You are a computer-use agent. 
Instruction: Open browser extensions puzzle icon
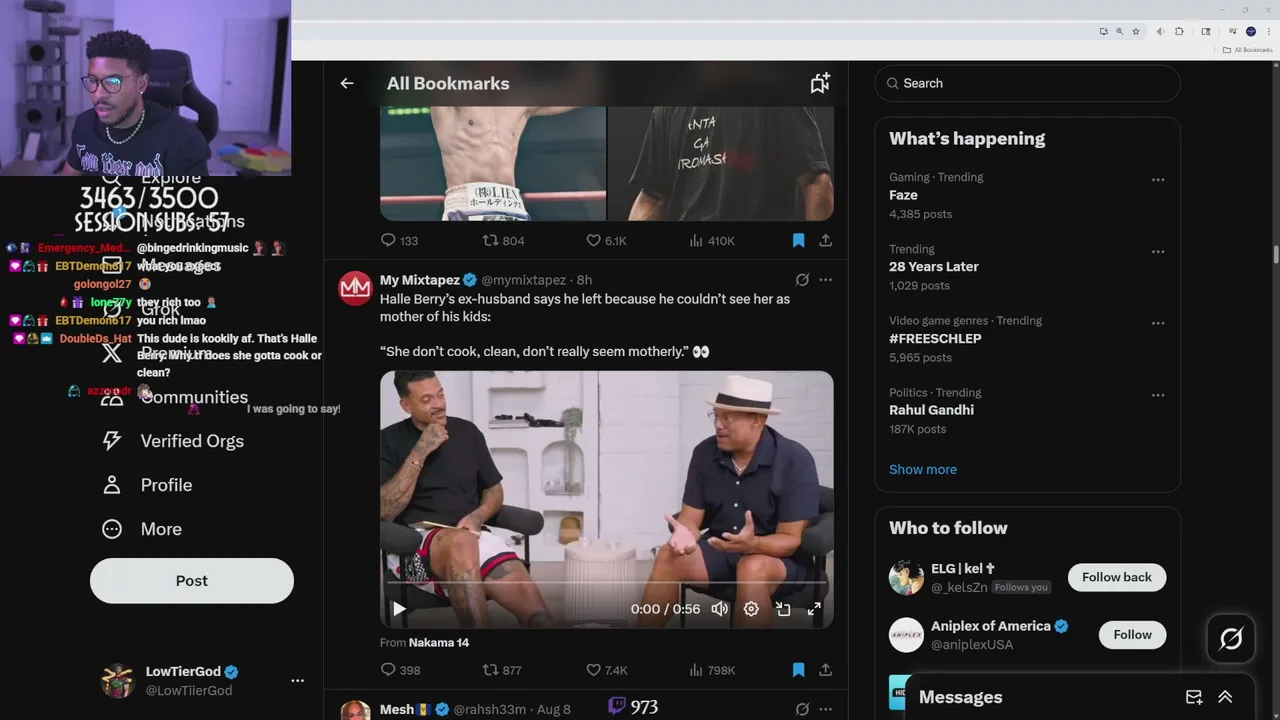(1179, 31)
